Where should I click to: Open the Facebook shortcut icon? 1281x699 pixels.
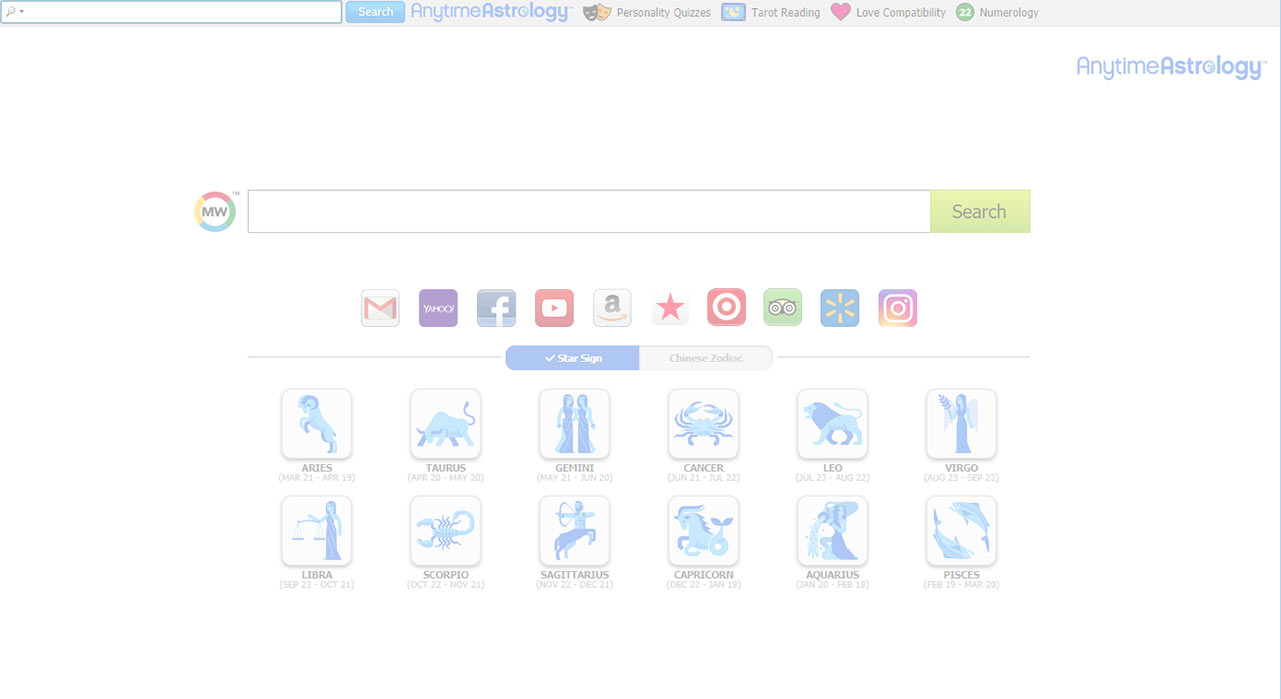tap(496, 308)
